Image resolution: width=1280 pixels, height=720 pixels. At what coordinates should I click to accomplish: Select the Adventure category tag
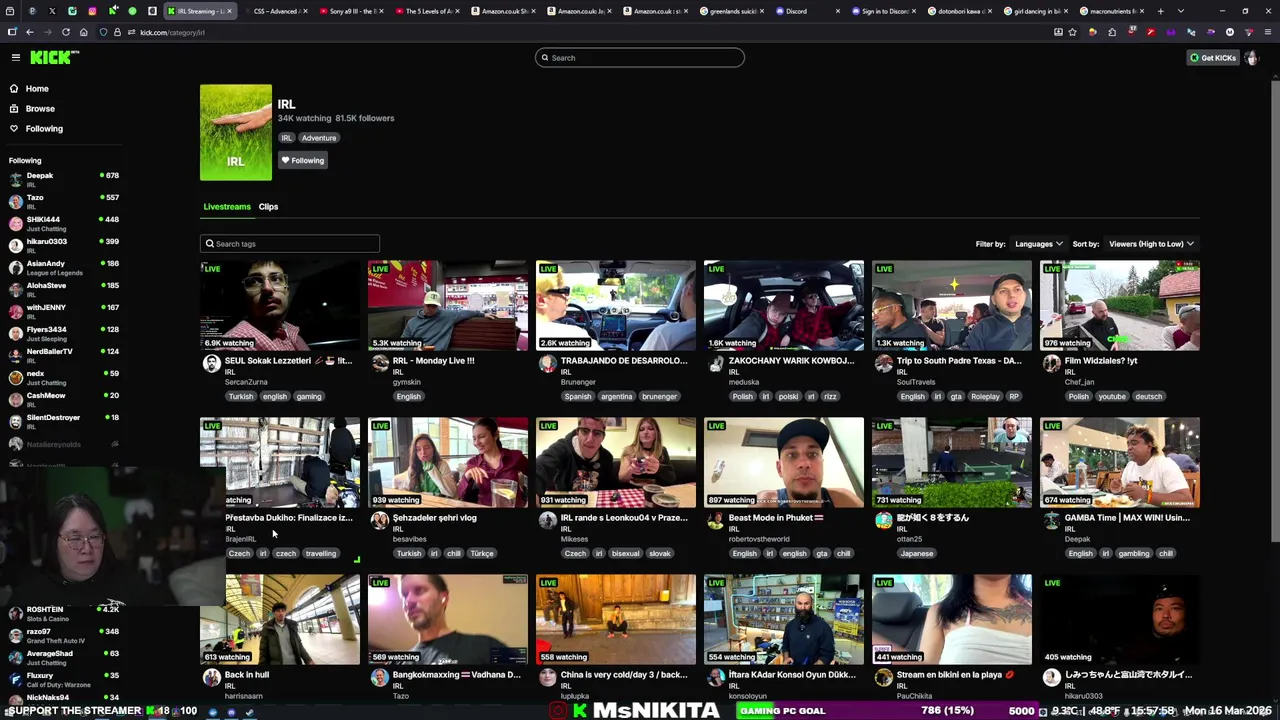[319, 138]
